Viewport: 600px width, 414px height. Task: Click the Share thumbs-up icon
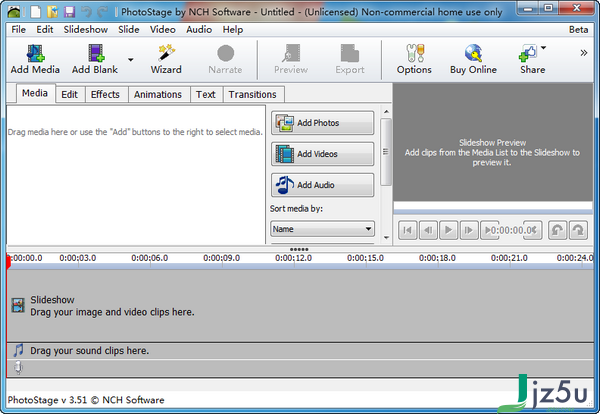[528, 53]
